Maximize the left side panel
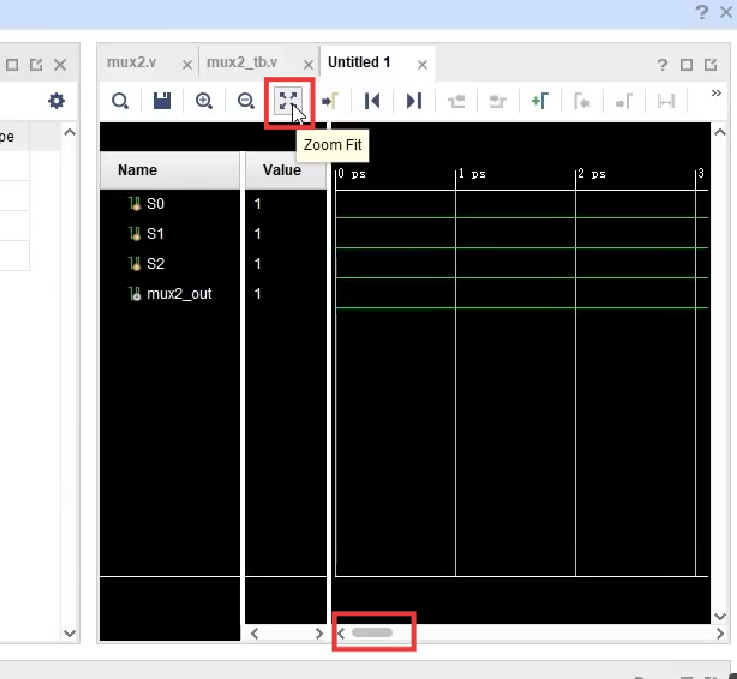This screenshot has height=679, width=737. coord(12,64)
